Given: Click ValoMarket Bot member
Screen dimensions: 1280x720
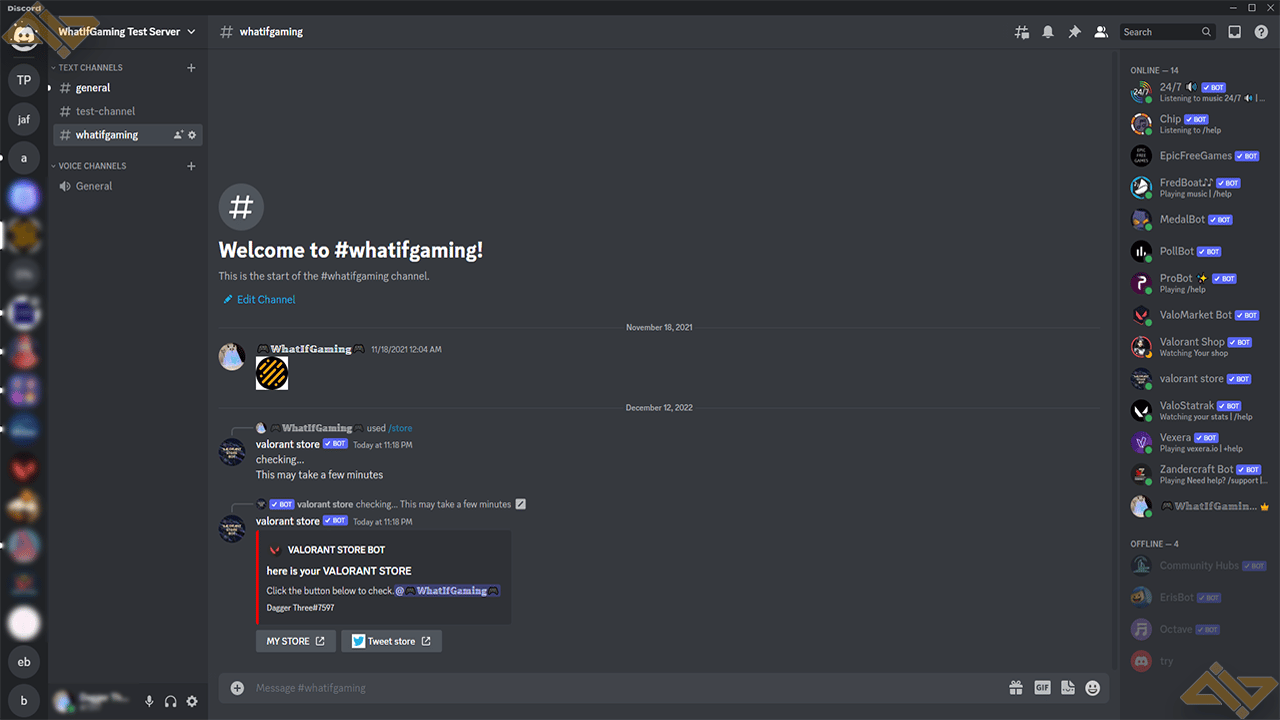Looking at the screenshot, I should coord(1197,315).
